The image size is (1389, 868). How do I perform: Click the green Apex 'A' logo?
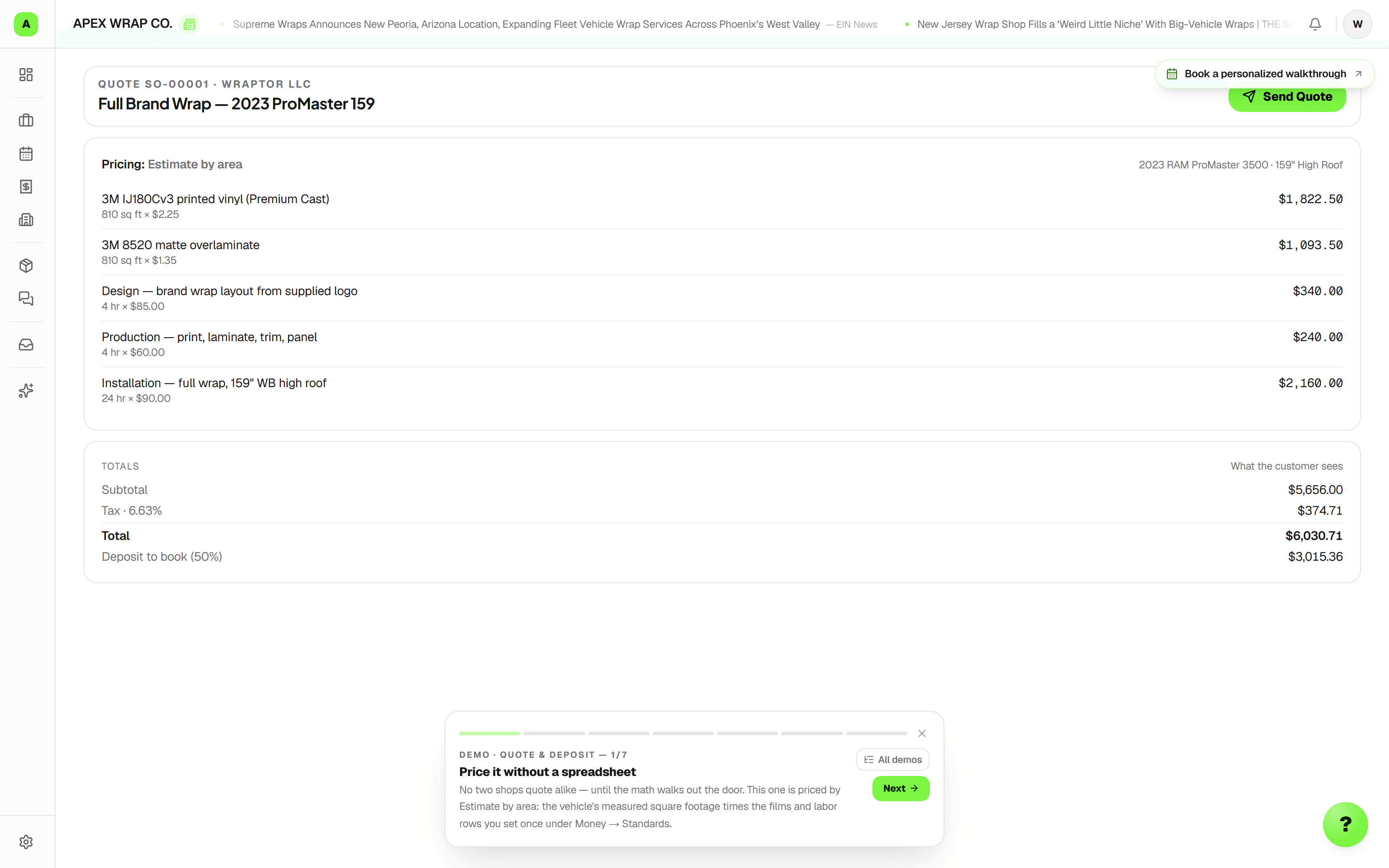click(26, 24)
